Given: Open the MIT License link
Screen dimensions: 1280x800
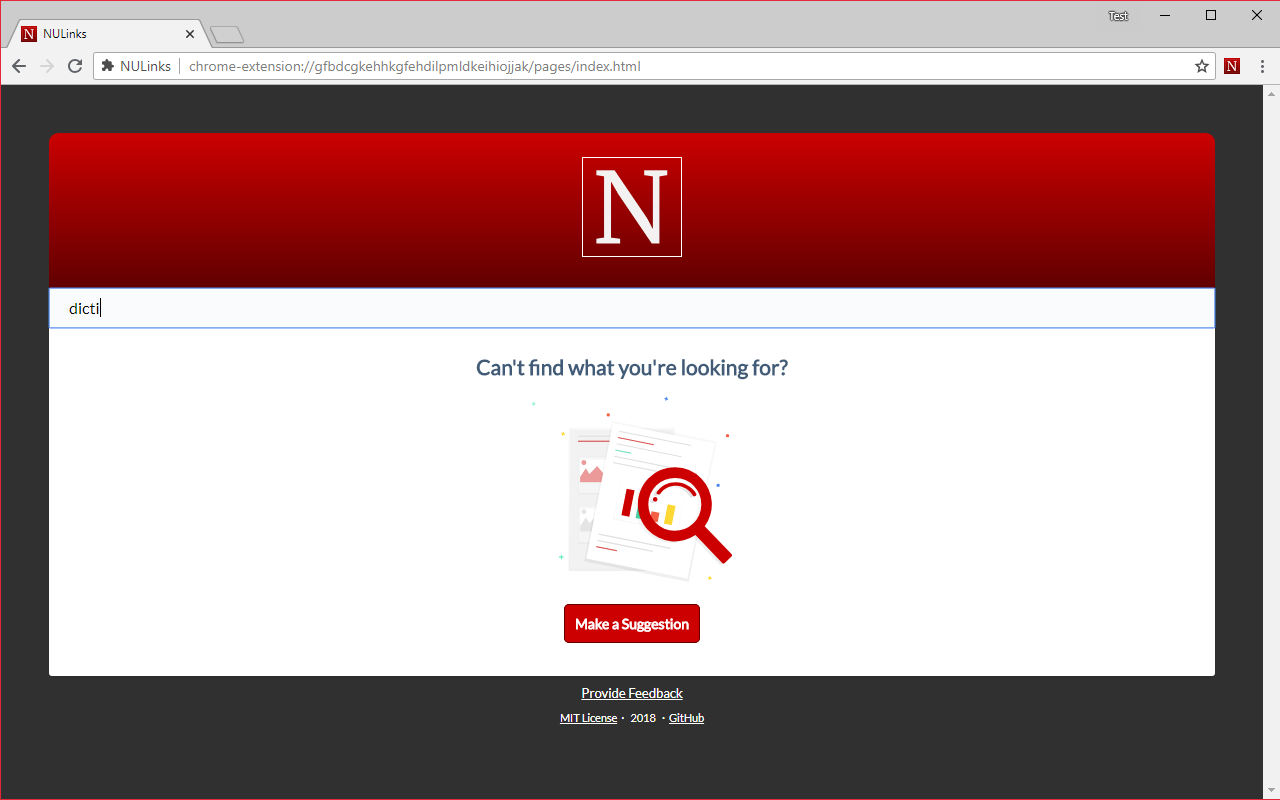Looking at the screenshot, I should tap(588, 718).
